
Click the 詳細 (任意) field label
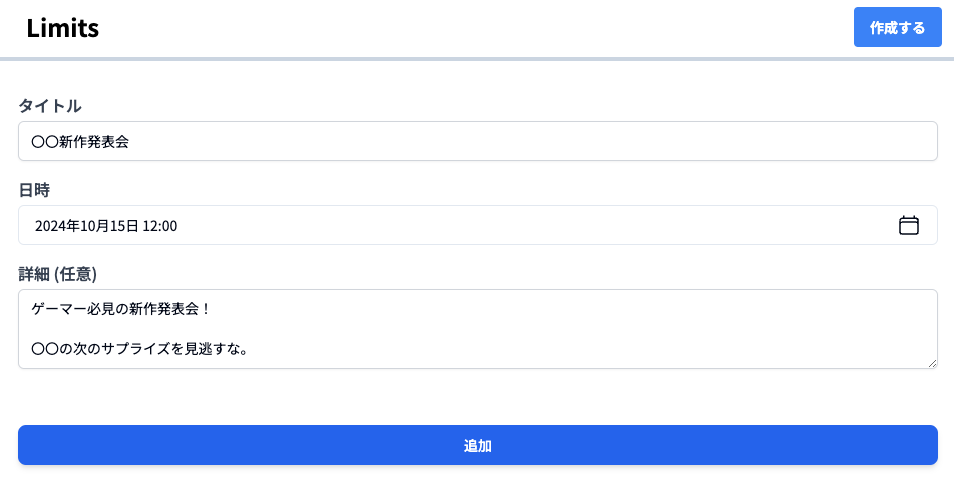57,274
